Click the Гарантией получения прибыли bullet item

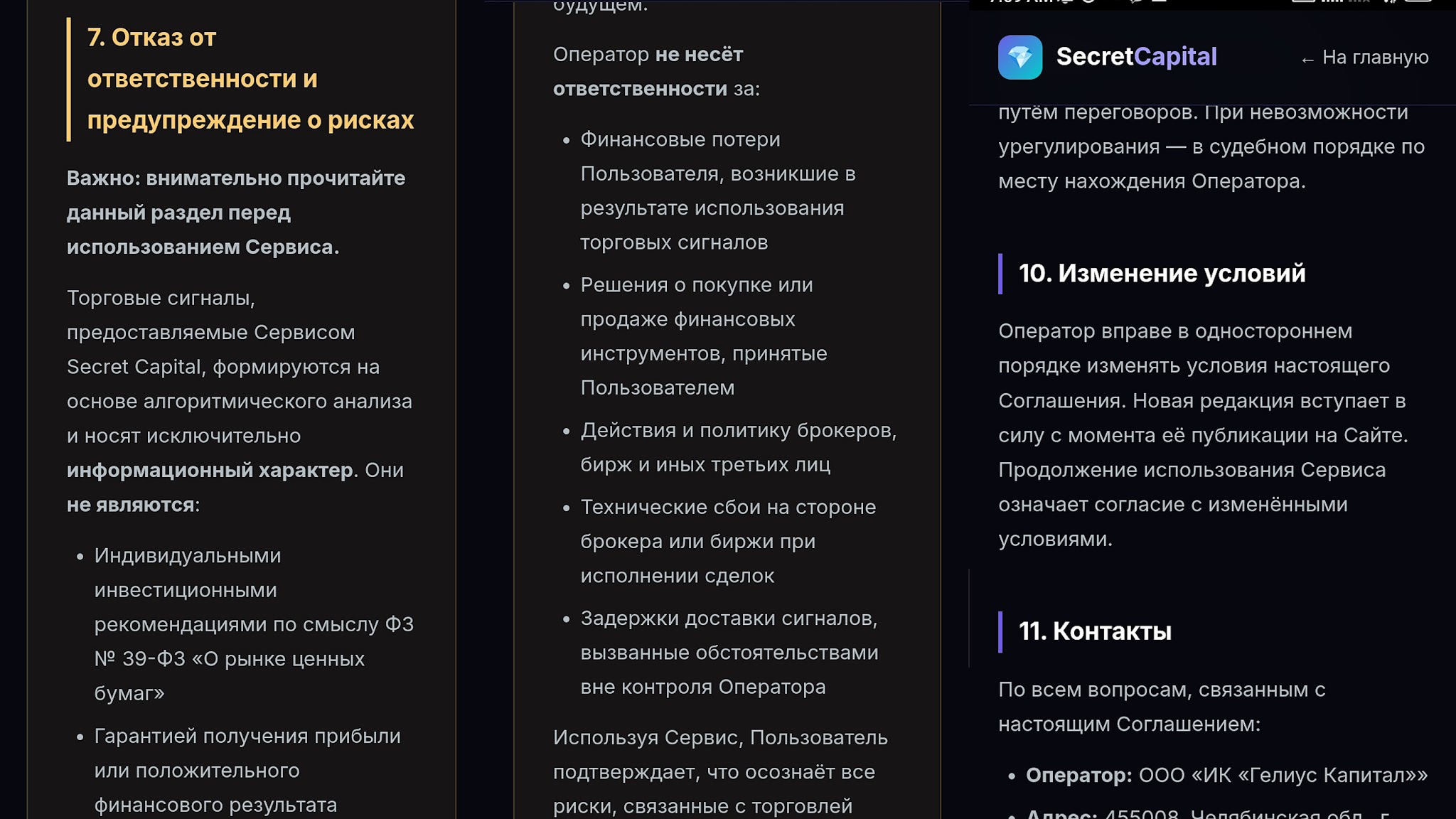coord(247,771)
